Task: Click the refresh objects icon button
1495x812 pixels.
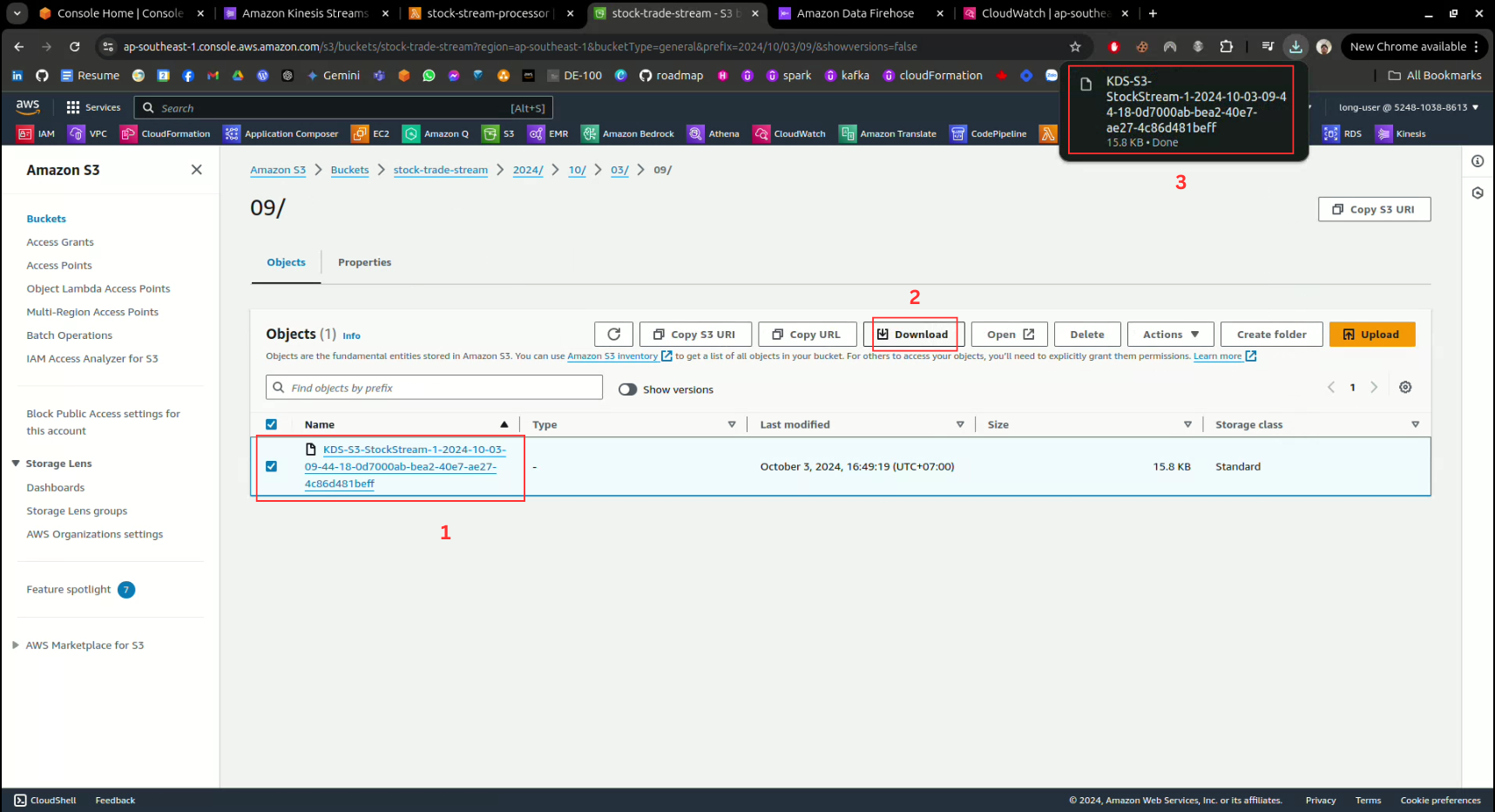Action: (613, 335)
